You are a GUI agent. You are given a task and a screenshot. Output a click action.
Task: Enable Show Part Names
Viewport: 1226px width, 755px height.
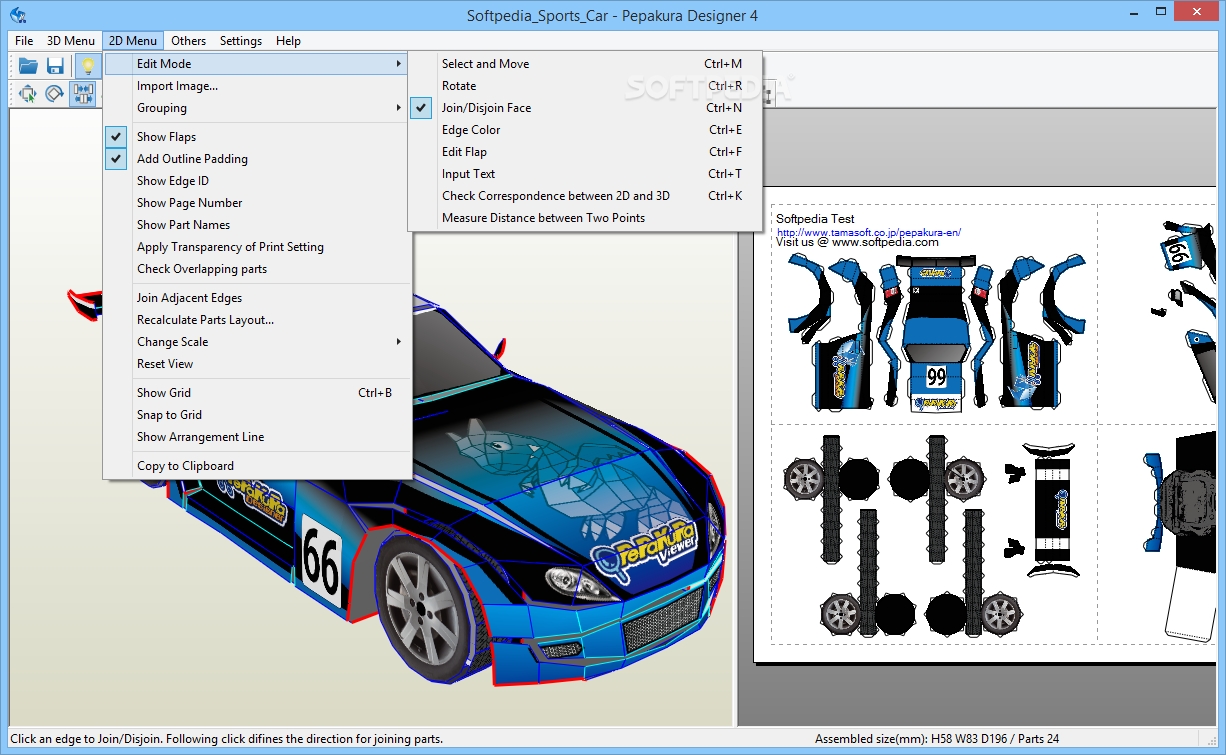point(258,225)
